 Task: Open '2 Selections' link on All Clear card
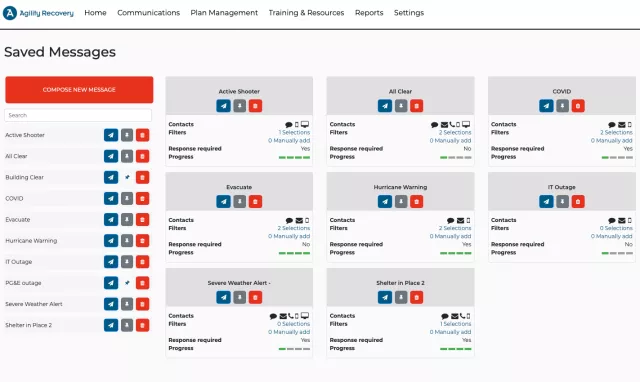point(455,133)
